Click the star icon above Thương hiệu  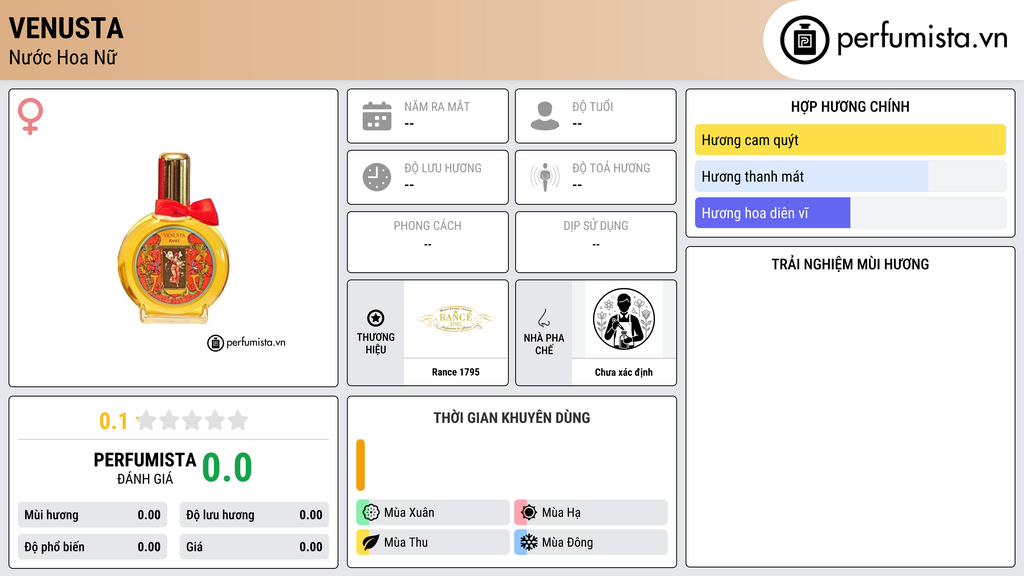[x=376, y=318]
